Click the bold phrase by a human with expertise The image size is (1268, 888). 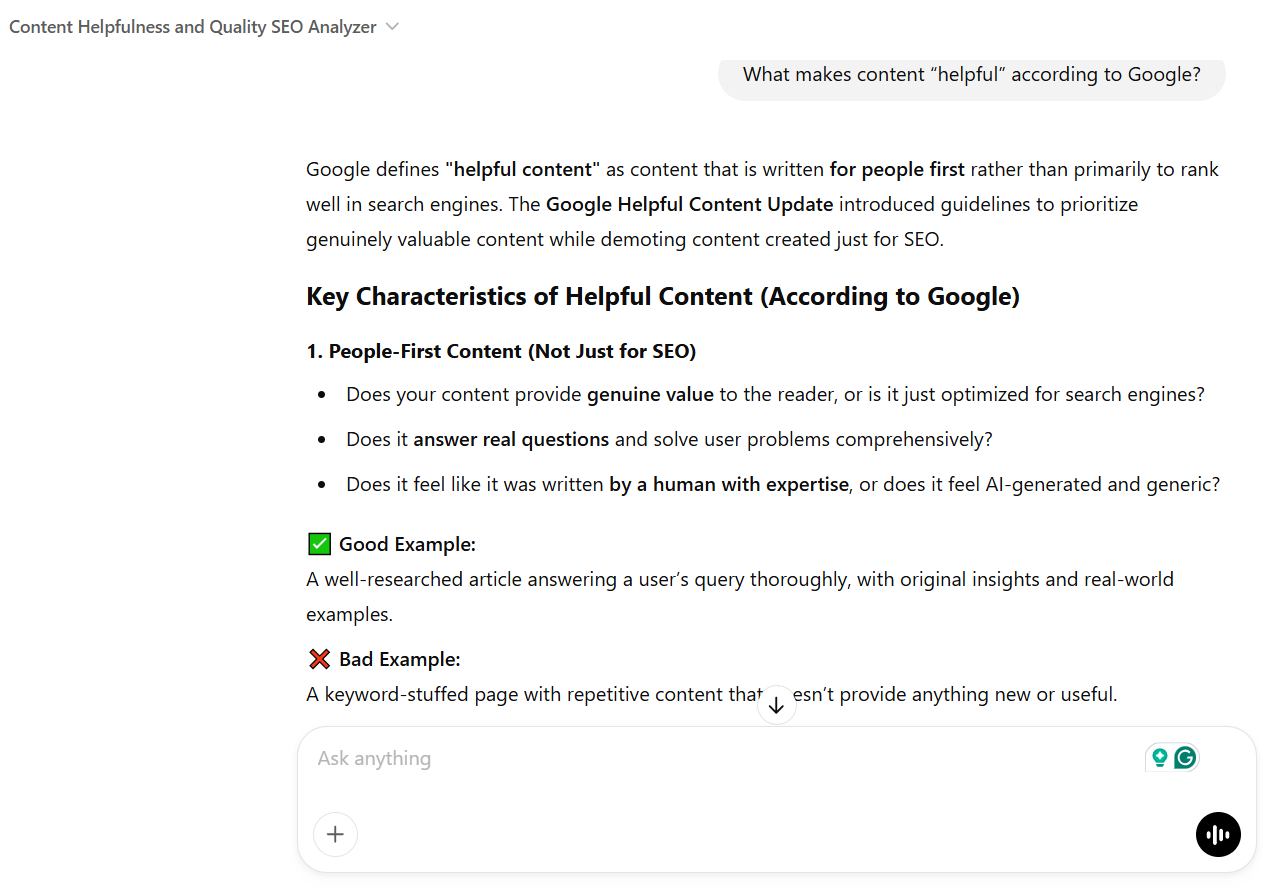pos(729,484)
